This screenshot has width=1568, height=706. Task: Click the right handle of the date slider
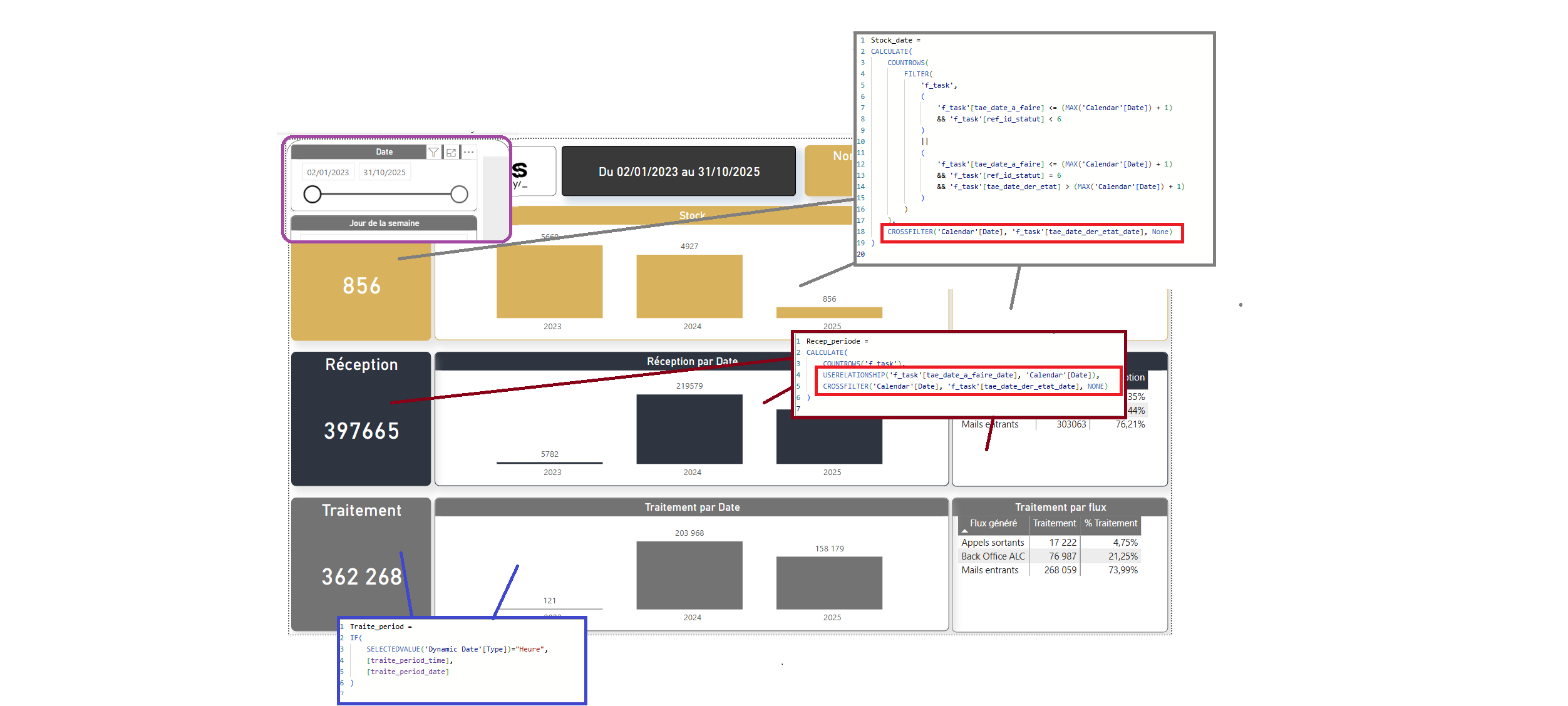pyautogui.click(x=459, y=195)
